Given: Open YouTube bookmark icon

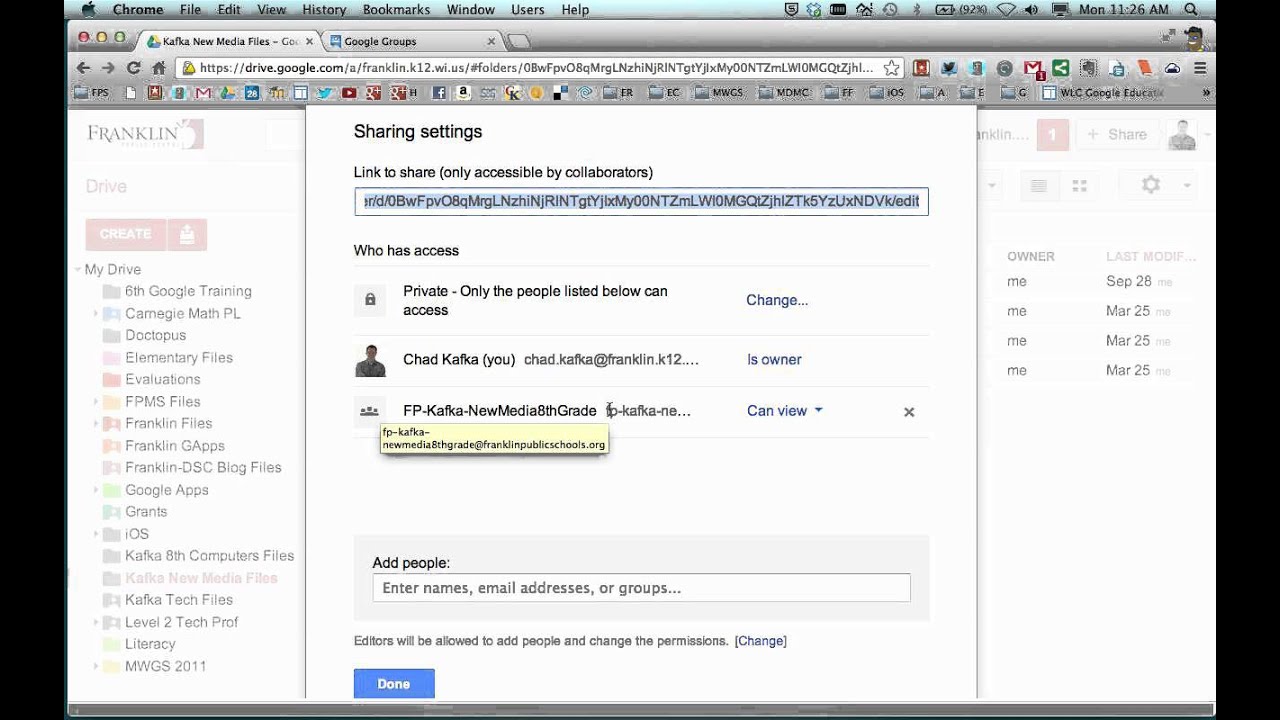Looking at the screenshot, I should click(349, 93).
